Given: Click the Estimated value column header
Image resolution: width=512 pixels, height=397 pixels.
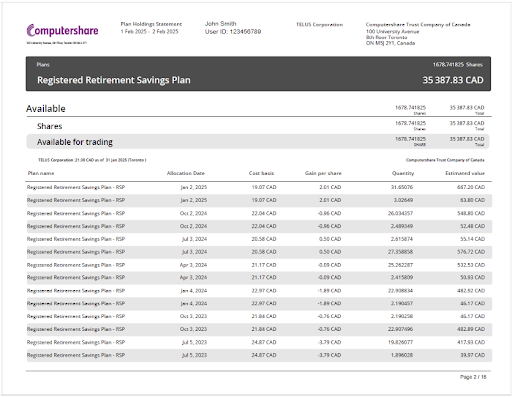Looking at the screenshot, I should click(x=465, y=173).
